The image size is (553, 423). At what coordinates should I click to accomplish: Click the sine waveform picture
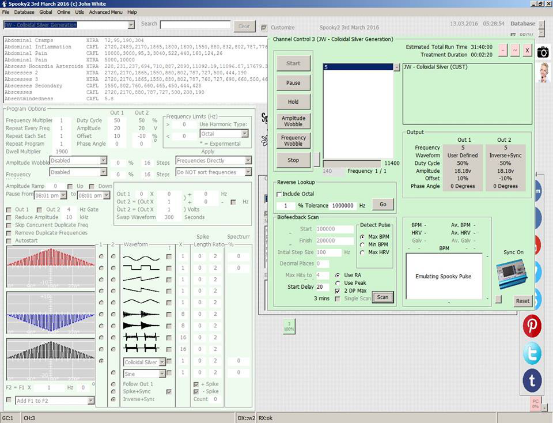coord(141,257)
